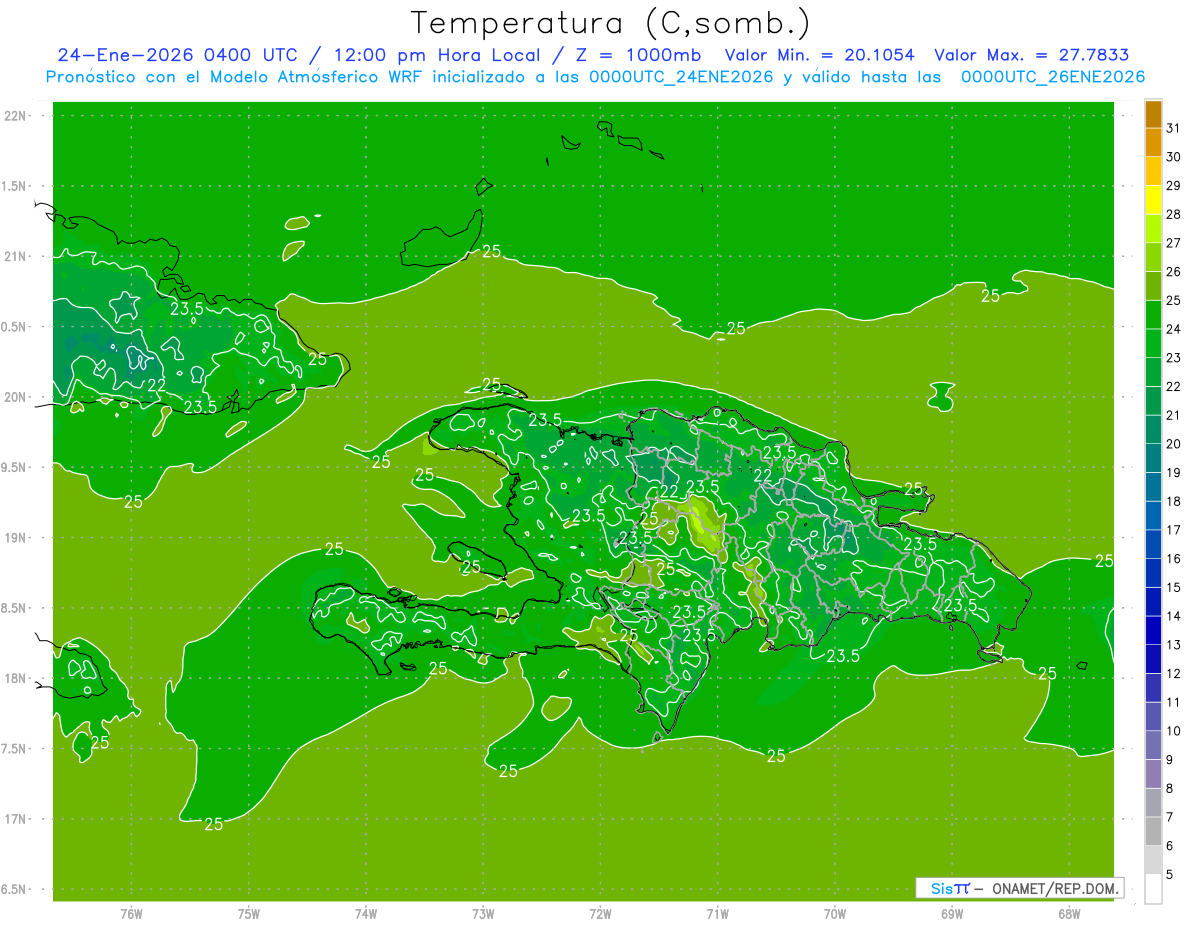Click the '76W' longitude axis label
This screenshot has height=927, width=1200.
point(131,914)
